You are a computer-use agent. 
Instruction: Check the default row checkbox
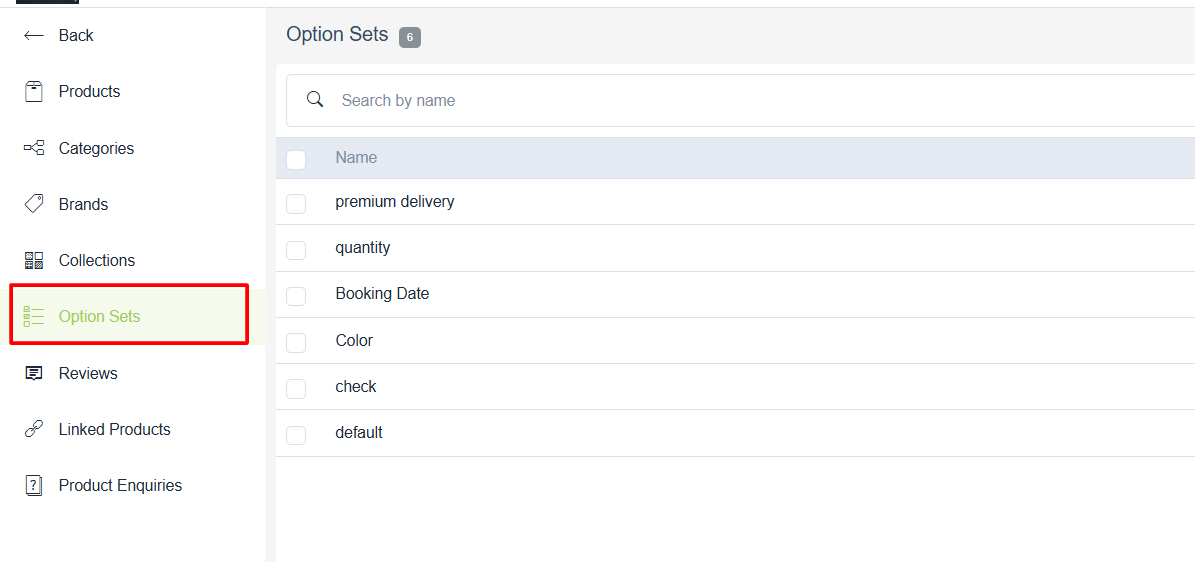tap(296, 435)
